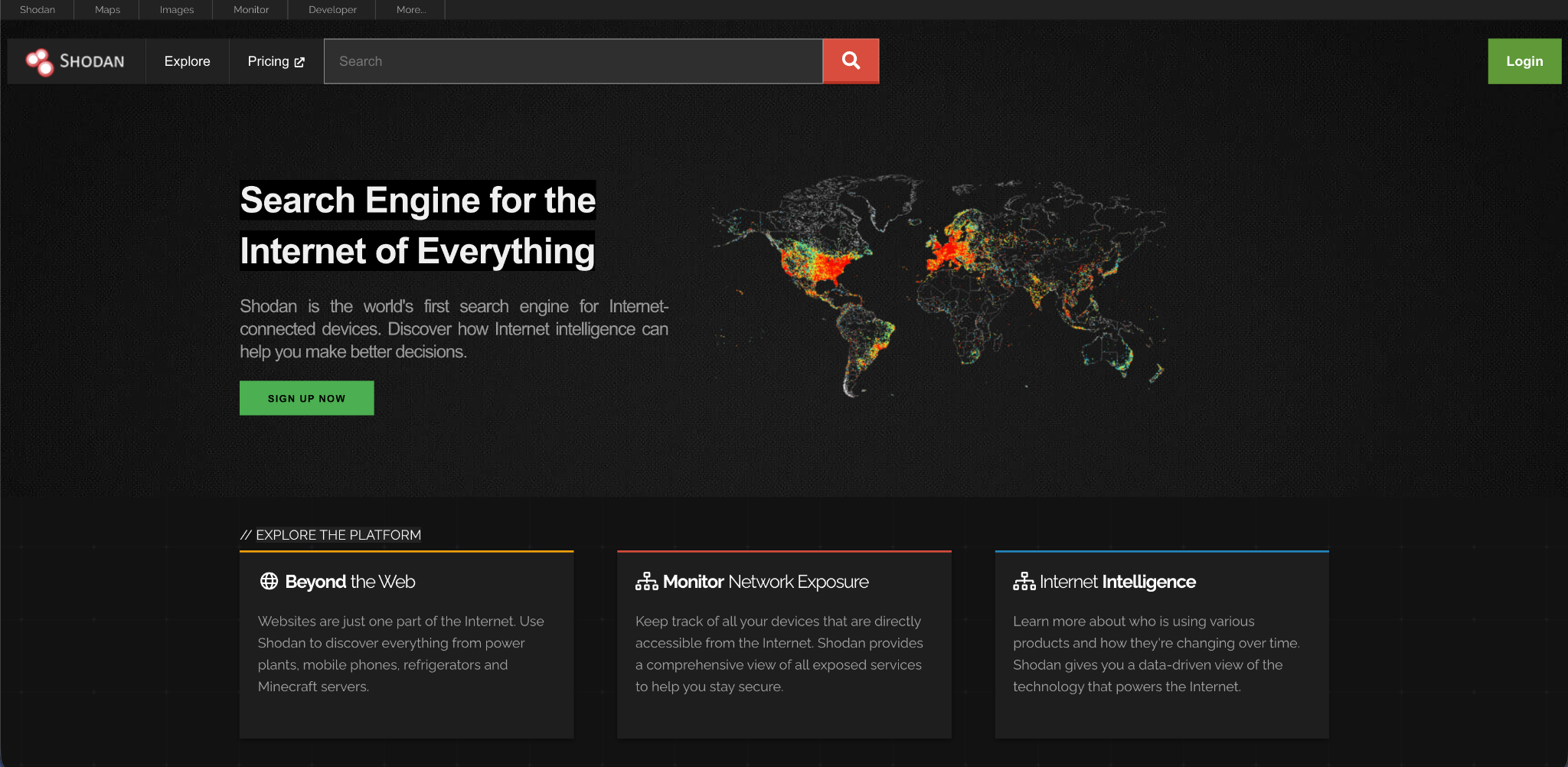Open the More... dropdown in top bar

[411, 10]
